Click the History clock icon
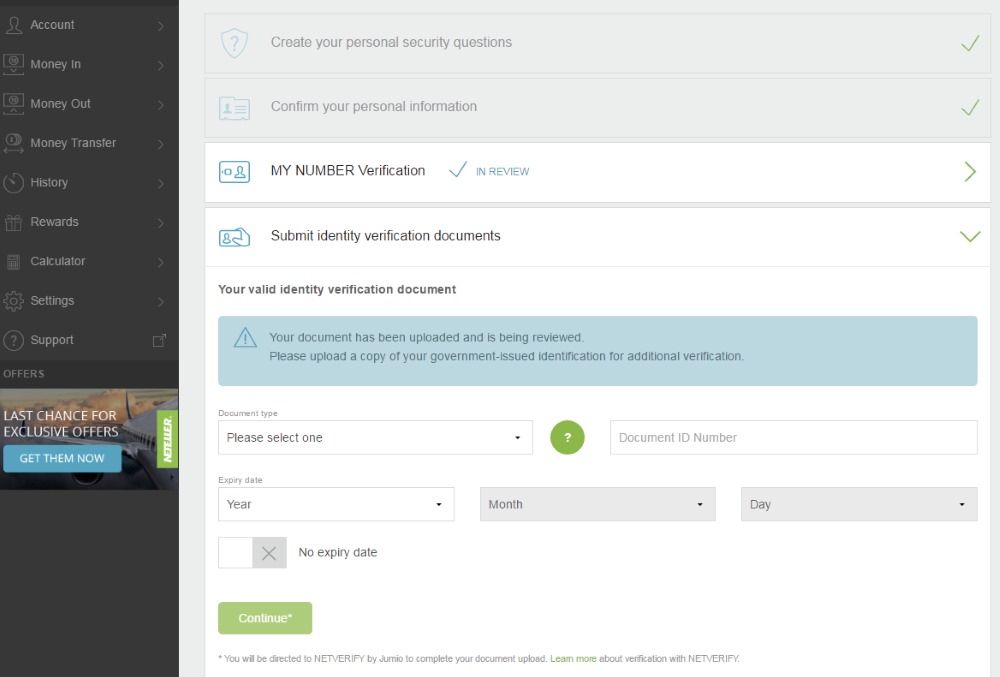Screen dimensions: 1000x677 tap(14, 182)
